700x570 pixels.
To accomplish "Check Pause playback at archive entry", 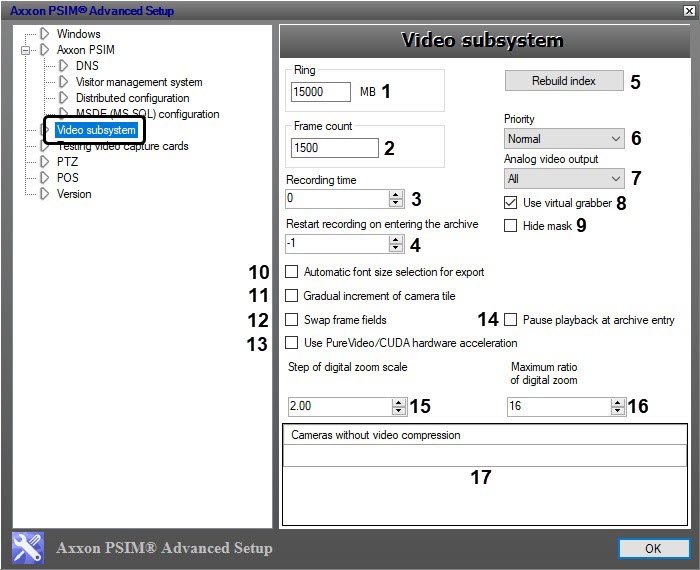I will [x=511, y=320].
